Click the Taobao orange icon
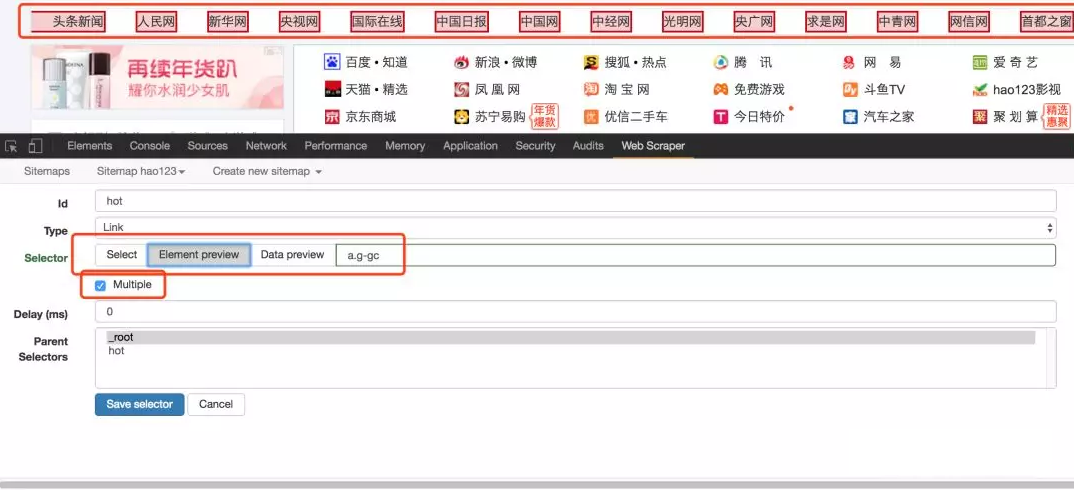The height and width of the screenshot is (490, 1074). point(591,90)
